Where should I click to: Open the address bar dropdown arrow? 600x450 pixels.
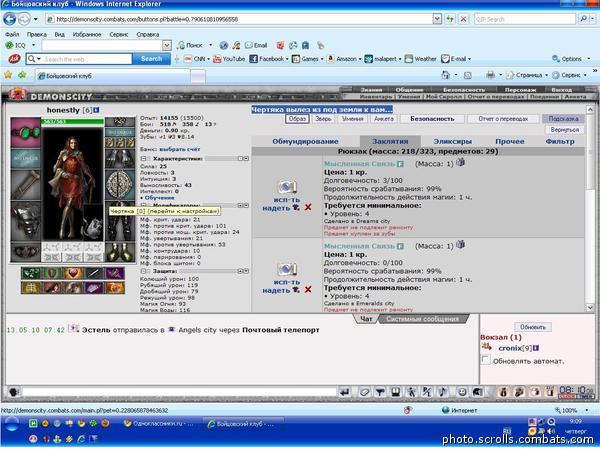tap(437, 19)
